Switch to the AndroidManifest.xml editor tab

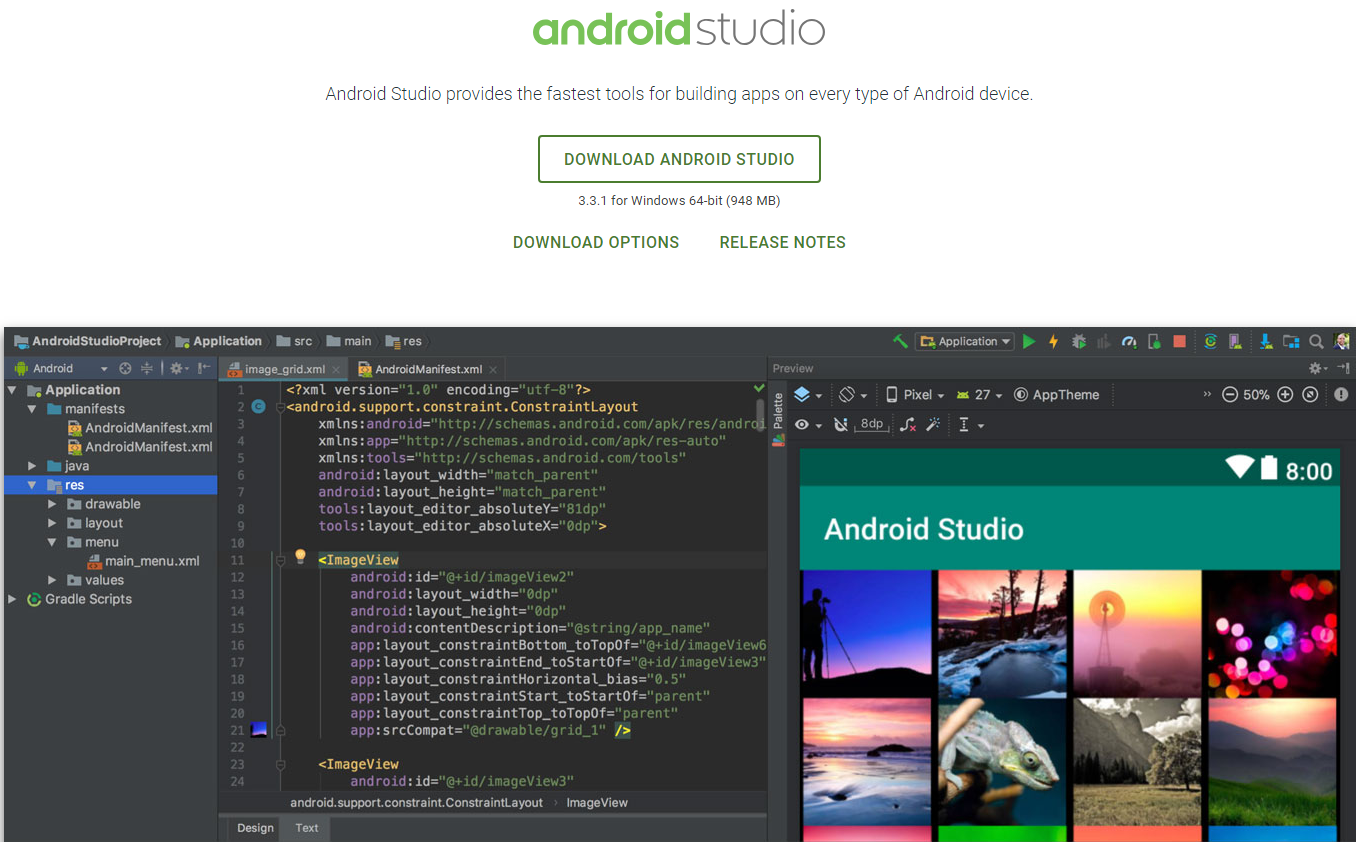(428, 369)
